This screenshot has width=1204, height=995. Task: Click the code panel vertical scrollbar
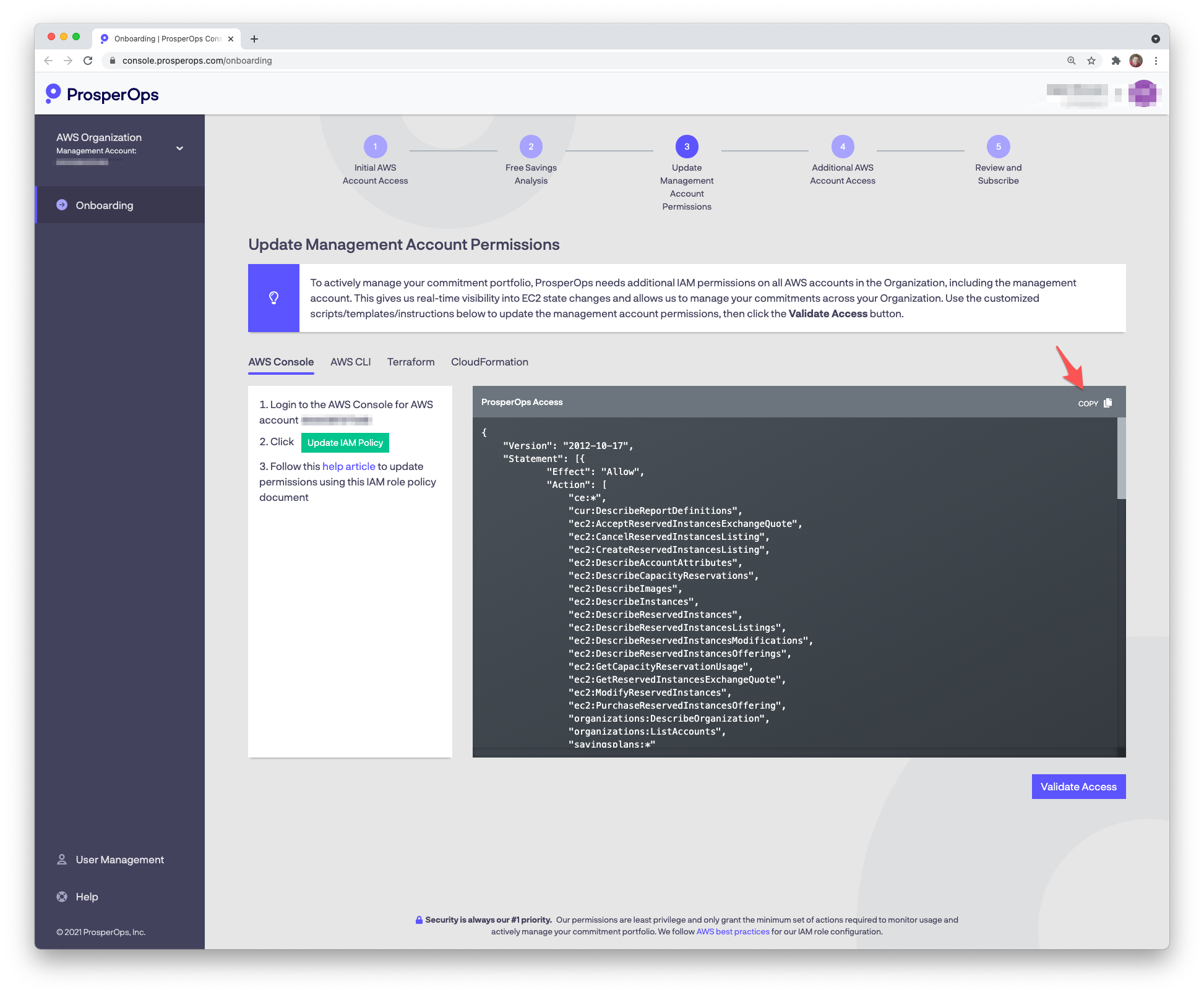coord(1121,458)
